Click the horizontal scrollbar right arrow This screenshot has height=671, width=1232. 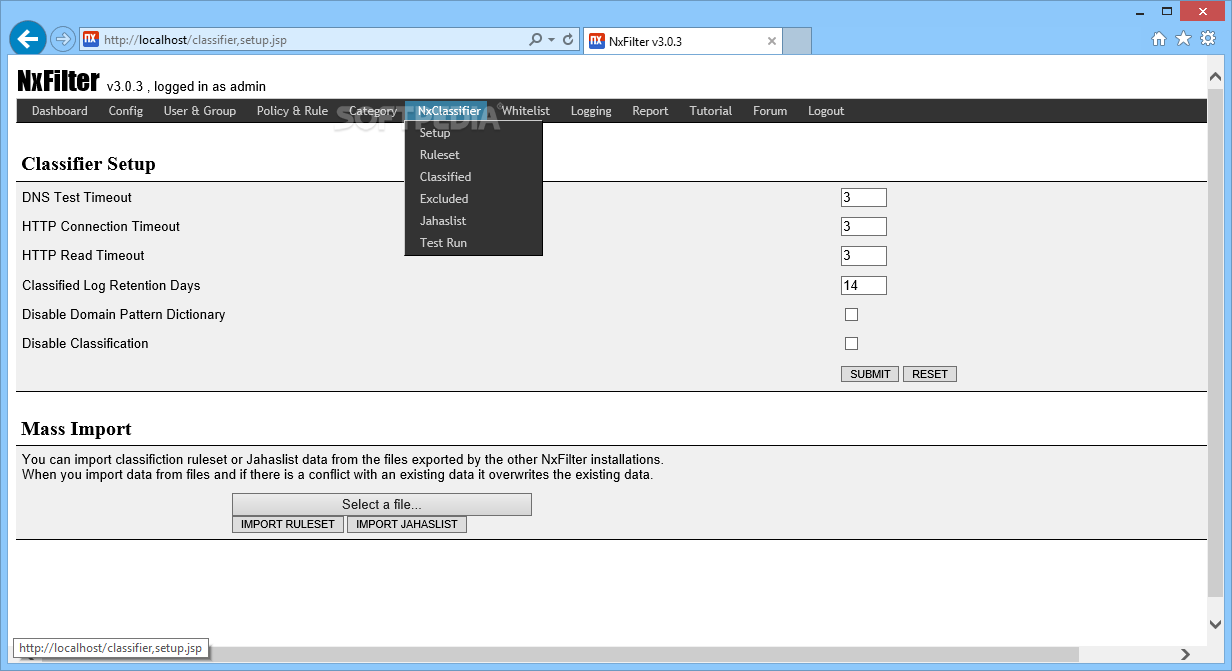point(1186,654)
